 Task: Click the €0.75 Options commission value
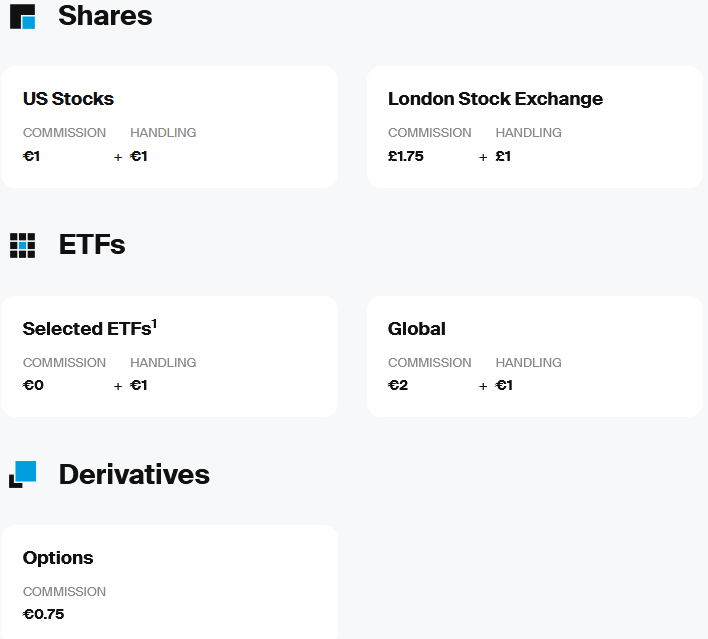click(43, 614)
